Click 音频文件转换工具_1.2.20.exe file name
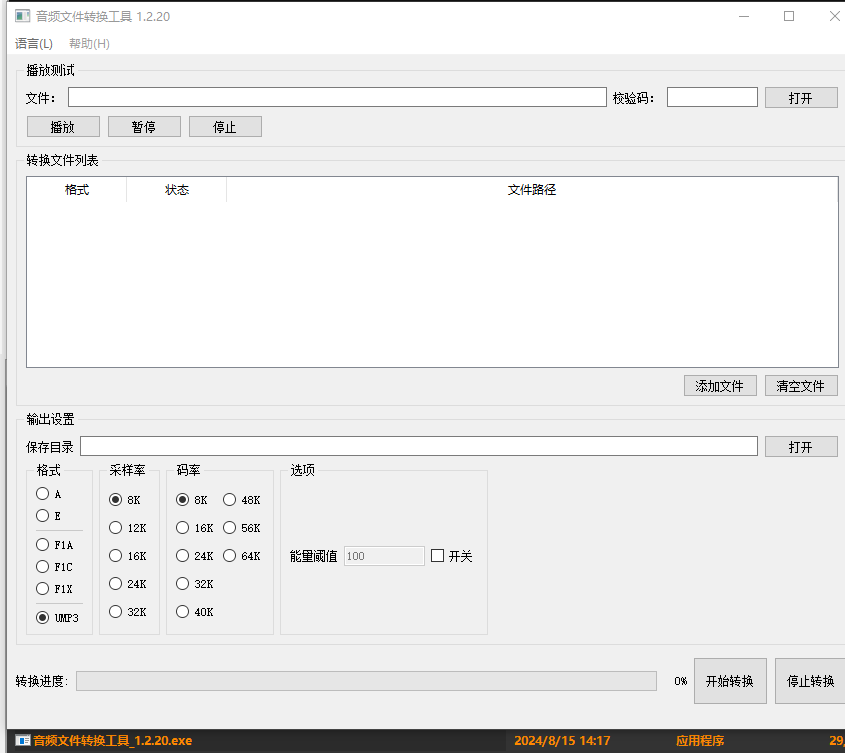The image size is (845, 753). (x=113, y=741)
